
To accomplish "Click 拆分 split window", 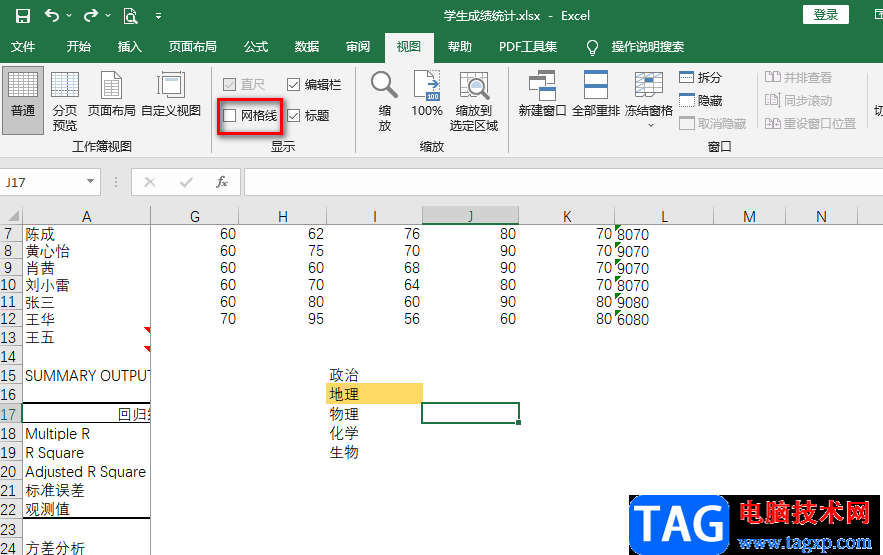I will pyautogui.click(x=701, y=77).
